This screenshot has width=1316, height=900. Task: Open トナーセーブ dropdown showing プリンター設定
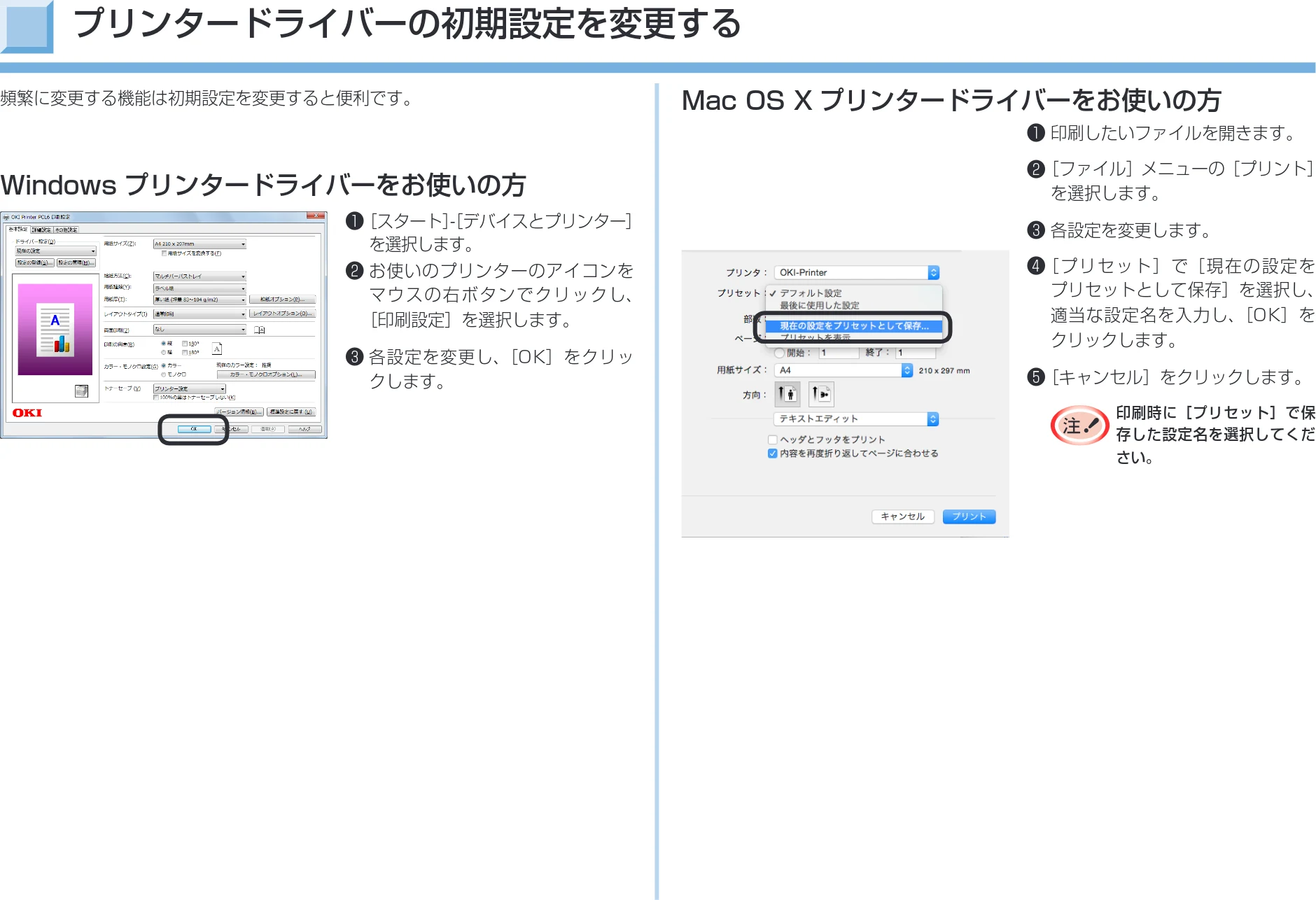click(x=189, y=389)
